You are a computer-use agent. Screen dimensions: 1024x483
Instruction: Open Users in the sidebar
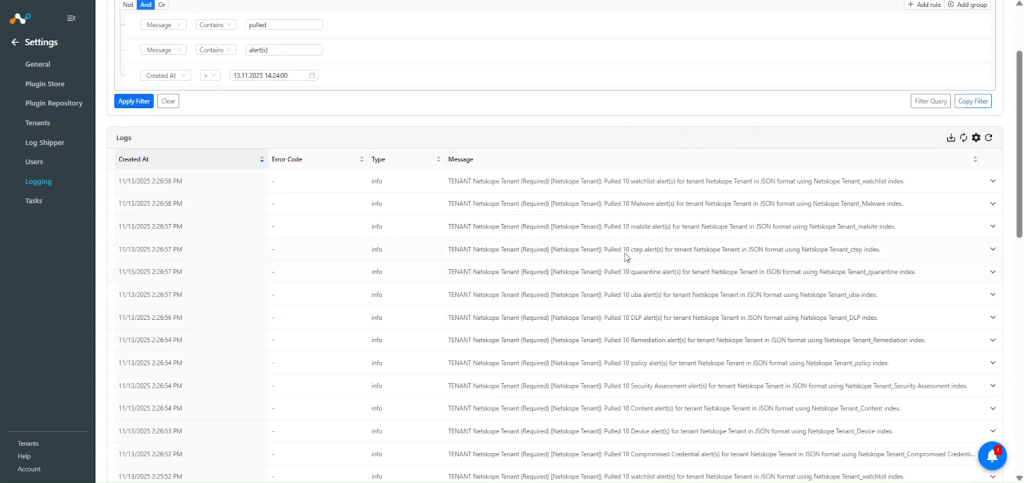[34, 162]
